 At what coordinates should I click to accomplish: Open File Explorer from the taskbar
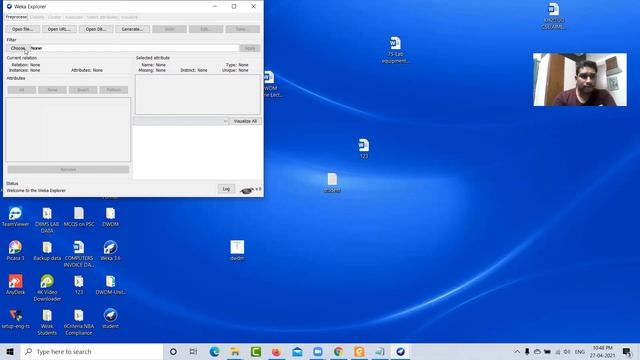point(235,351)
